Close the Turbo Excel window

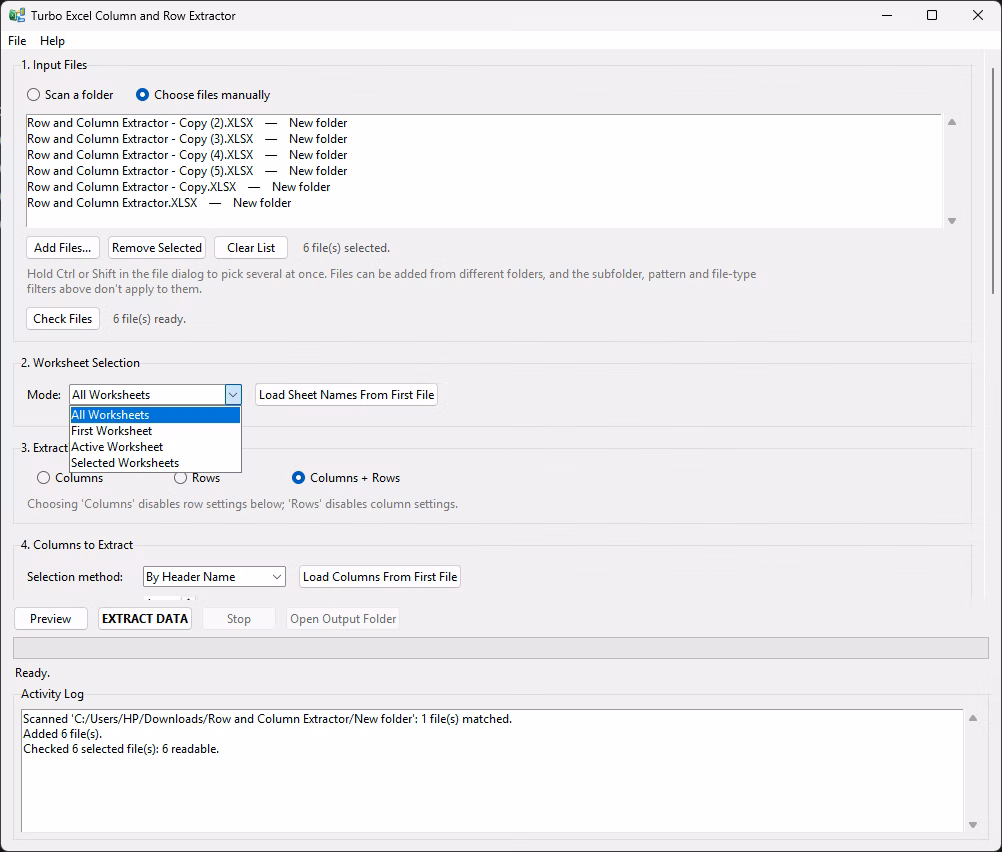(978, 15)
